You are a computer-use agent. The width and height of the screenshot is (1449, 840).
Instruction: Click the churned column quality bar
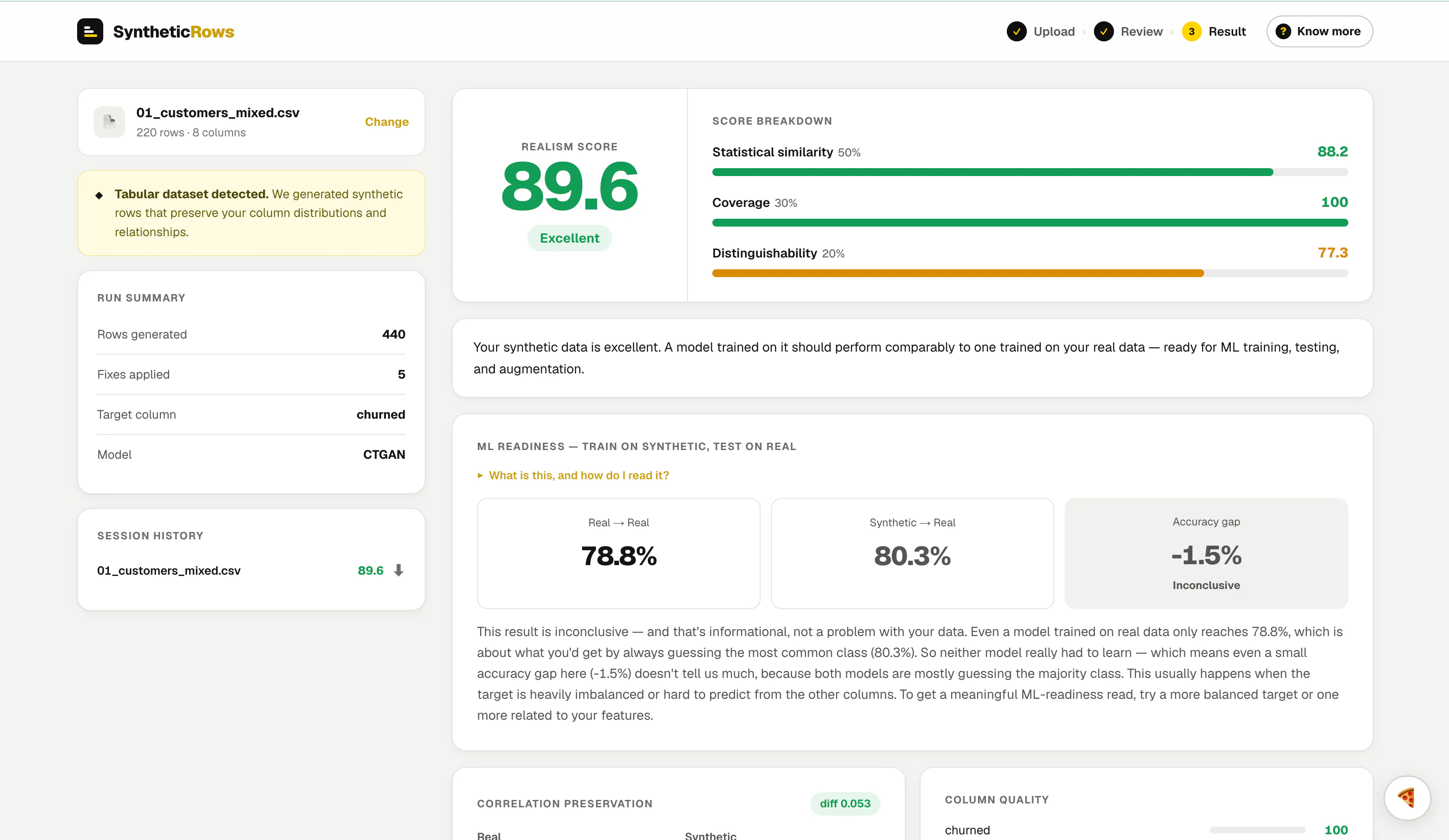pyautogui.click(x=1257, y=830)
